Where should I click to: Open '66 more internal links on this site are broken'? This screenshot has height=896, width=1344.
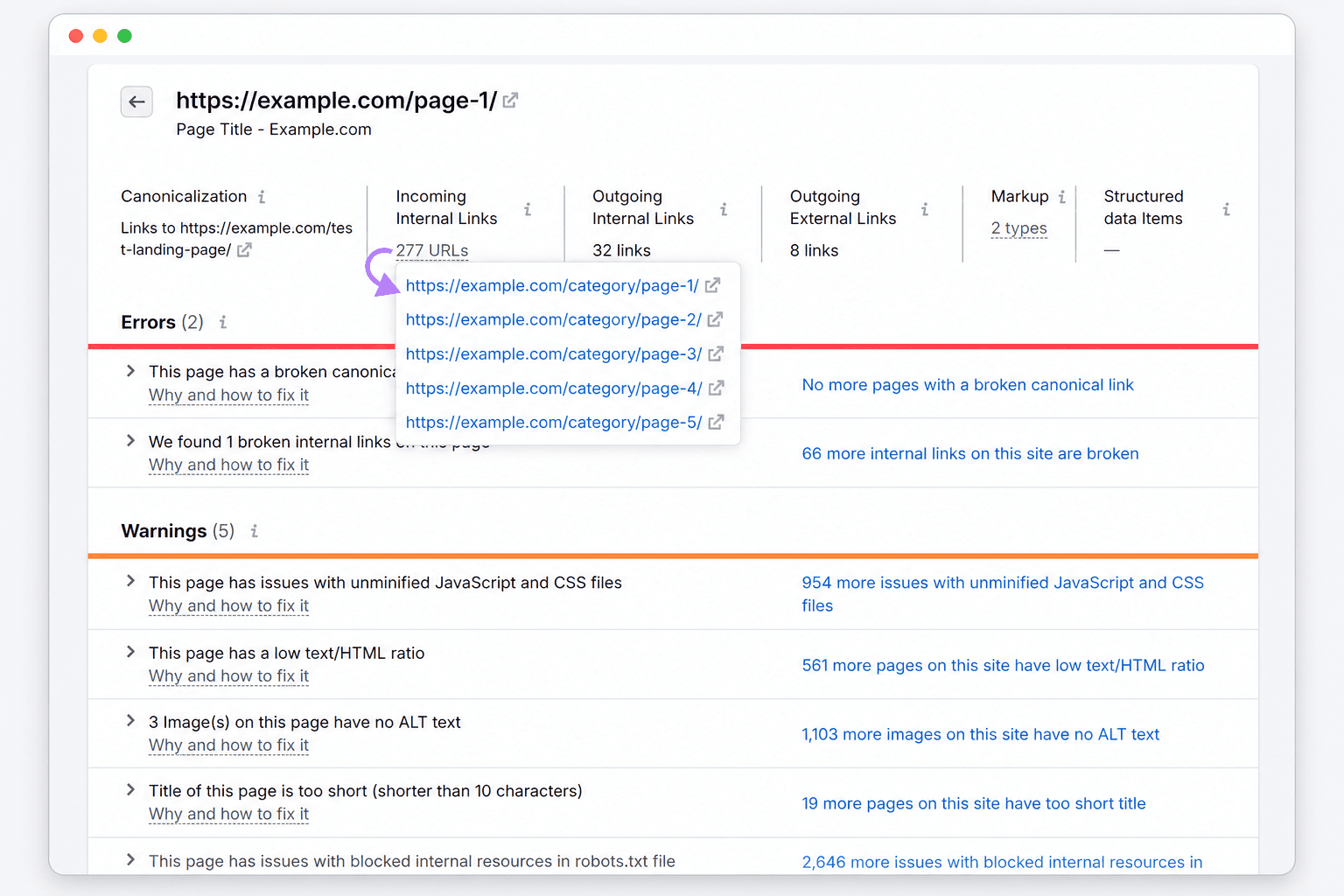(970, 453)
